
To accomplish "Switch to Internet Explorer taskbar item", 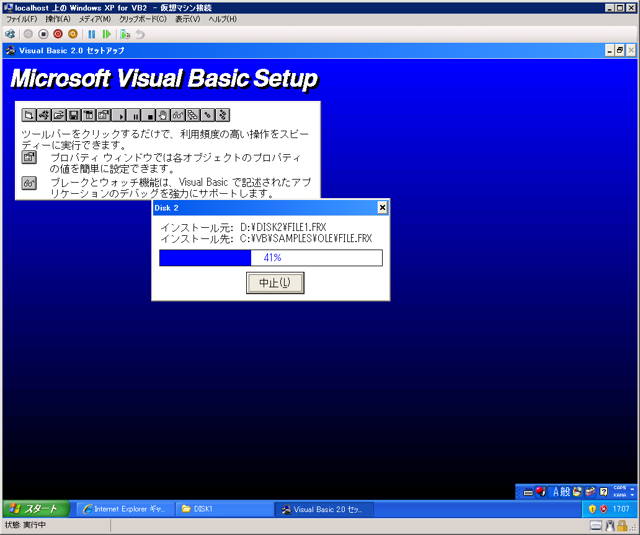I will point(125,509).
